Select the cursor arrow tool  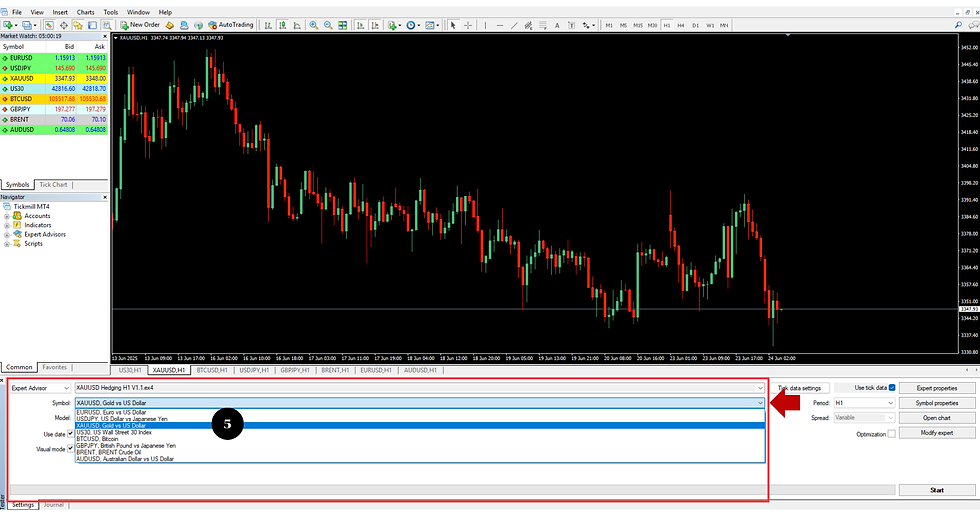click(453, 25)
